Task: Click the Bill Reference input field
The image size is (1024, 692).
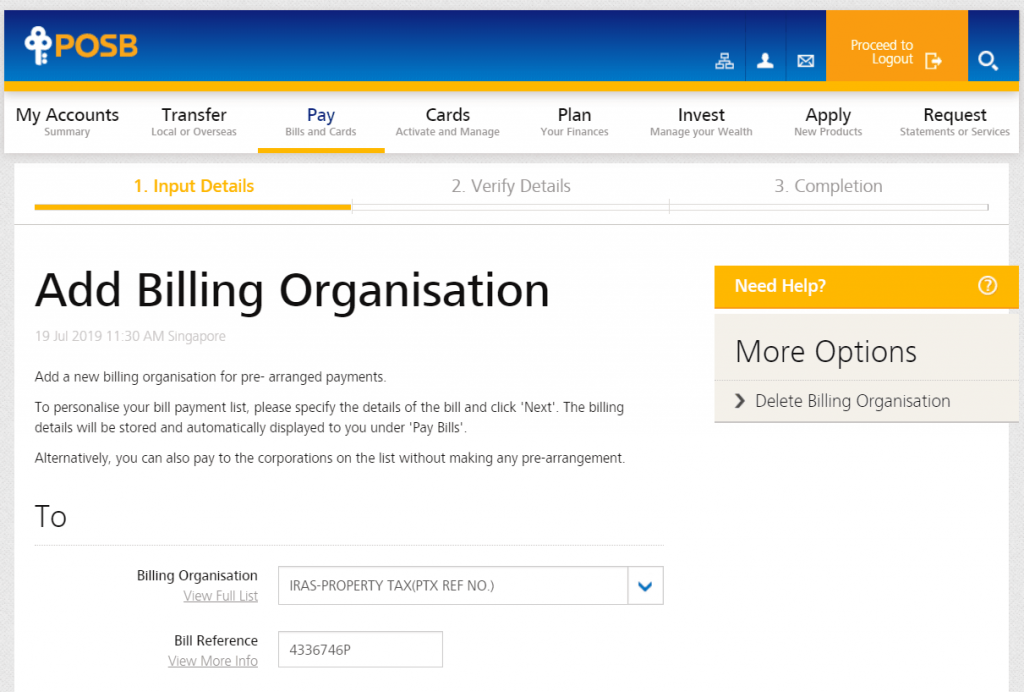Action: pos(360,650)
